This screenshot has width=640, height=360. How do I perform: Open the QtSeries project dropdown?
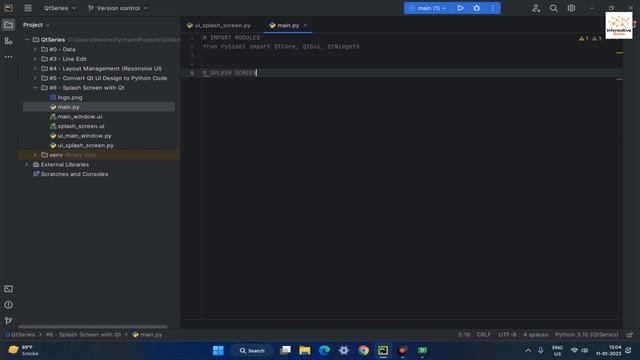(60, 8)
